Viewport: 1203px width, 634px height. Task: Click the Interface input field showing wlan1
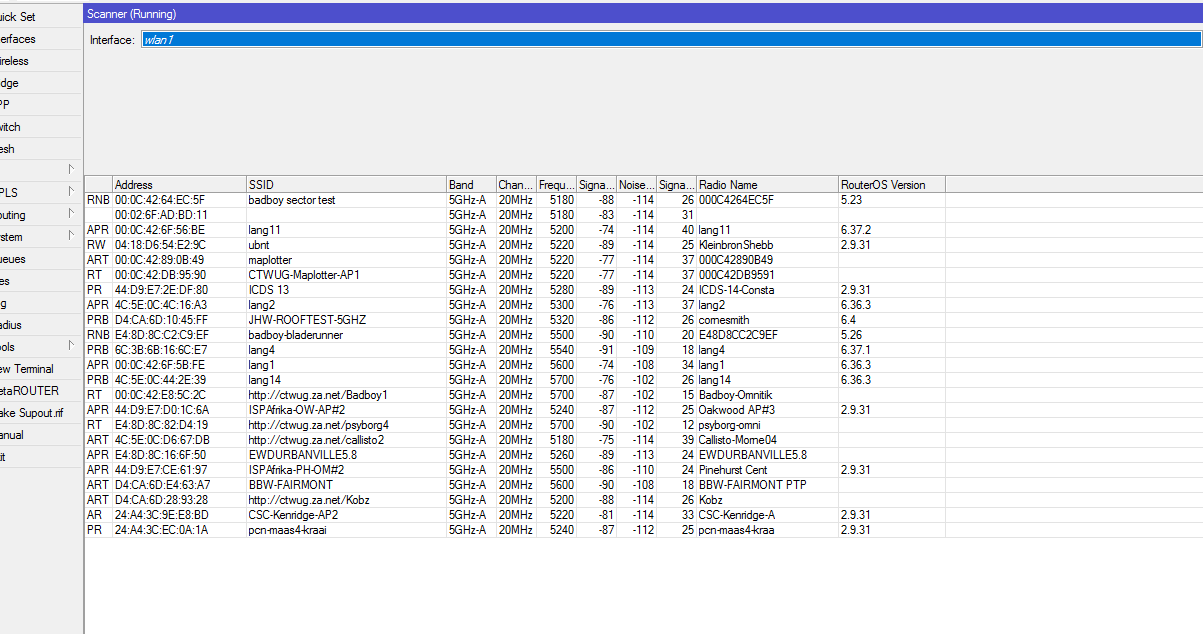click(x=668, y=40)
